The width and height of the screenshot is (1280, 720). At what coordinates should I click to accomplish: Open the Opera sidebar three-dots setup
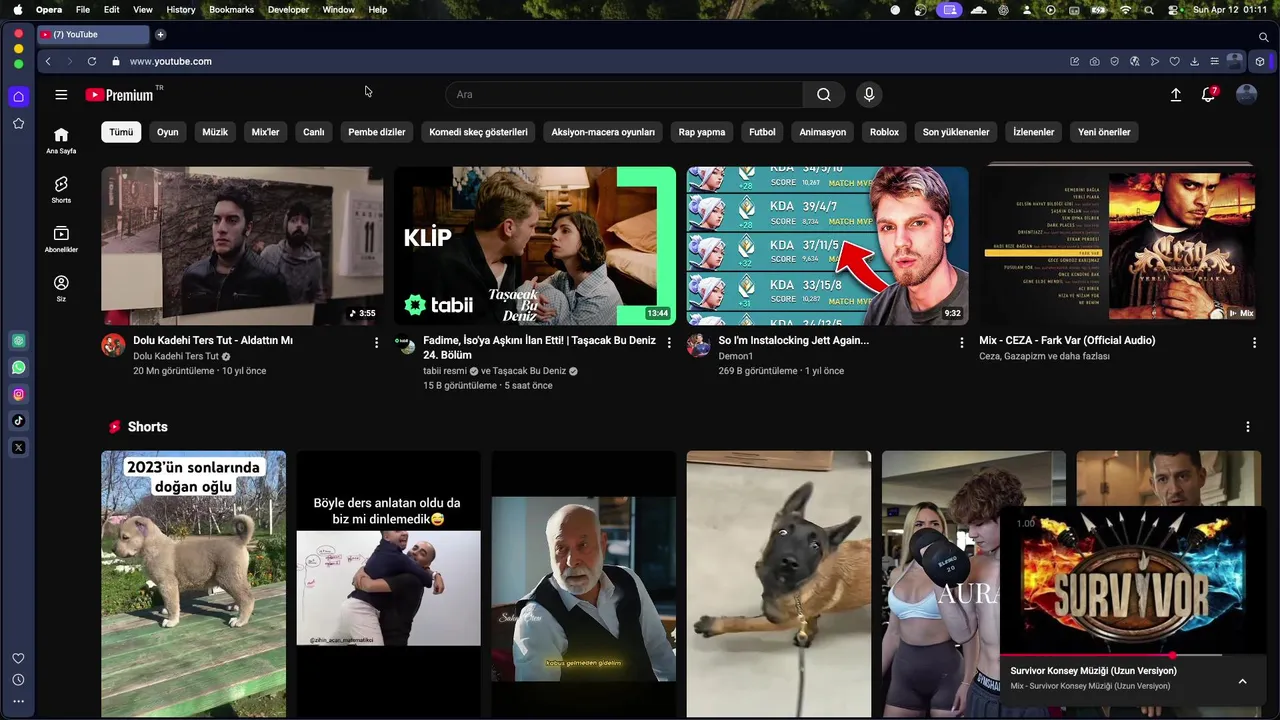point(18,702)
